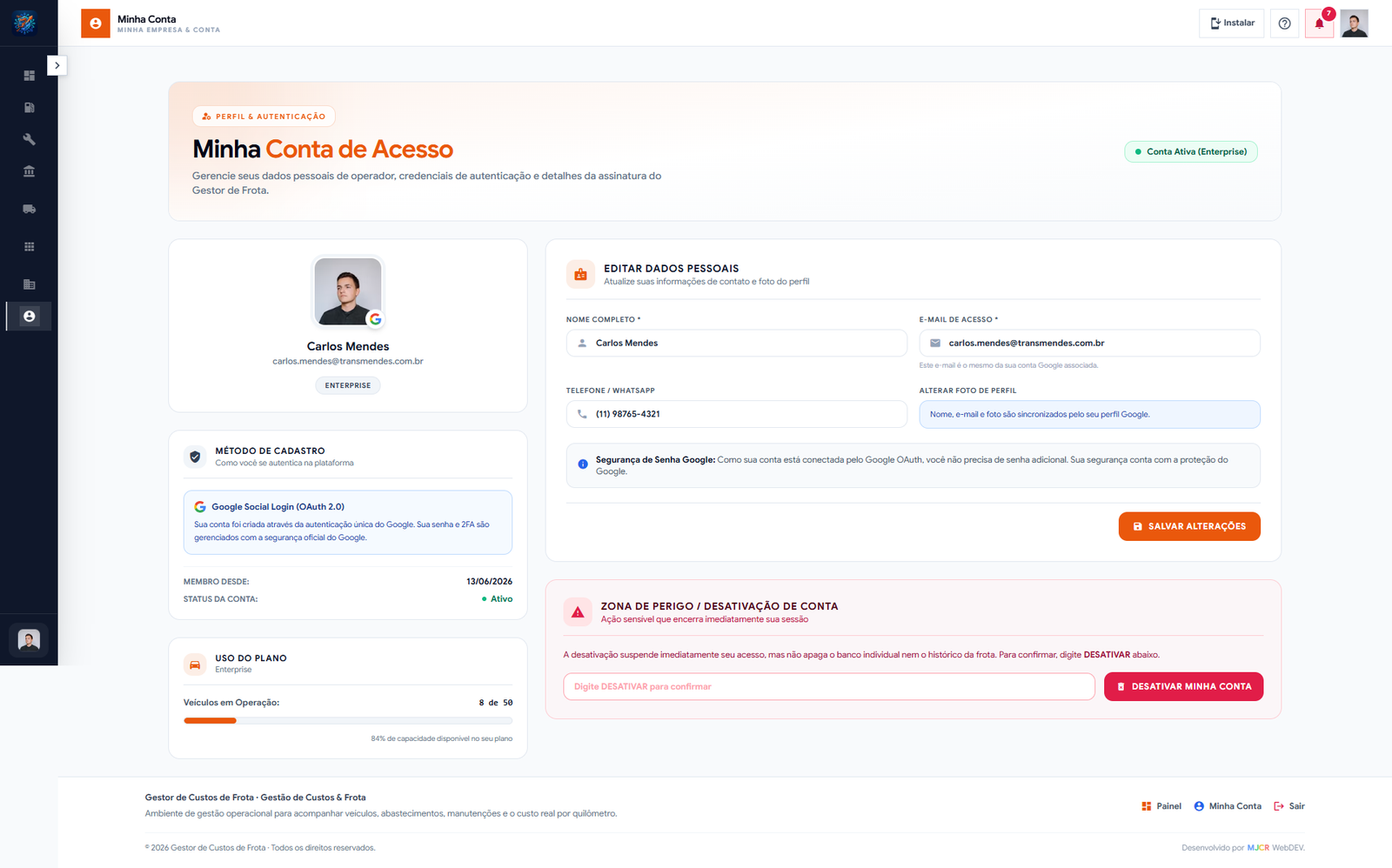This screenshot has height=868, width=1392.
Task: Click Sair link in footer
Action: [x=1289, y=806]
